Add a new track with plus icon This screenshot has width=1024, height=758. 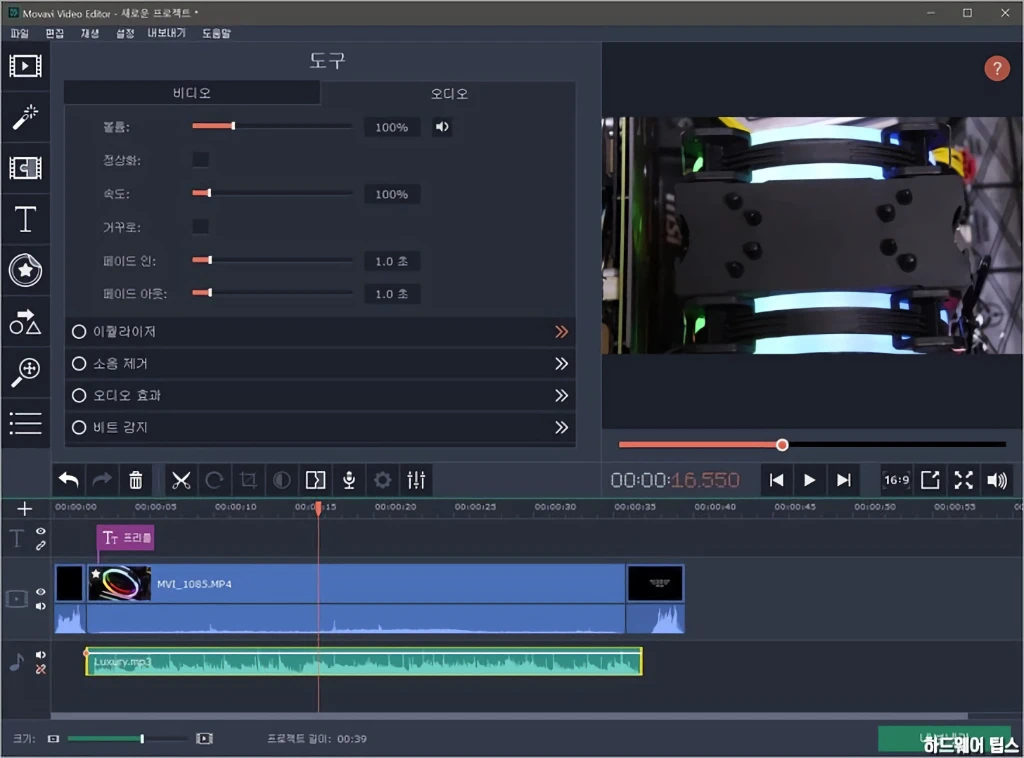(x=25, y=509)
